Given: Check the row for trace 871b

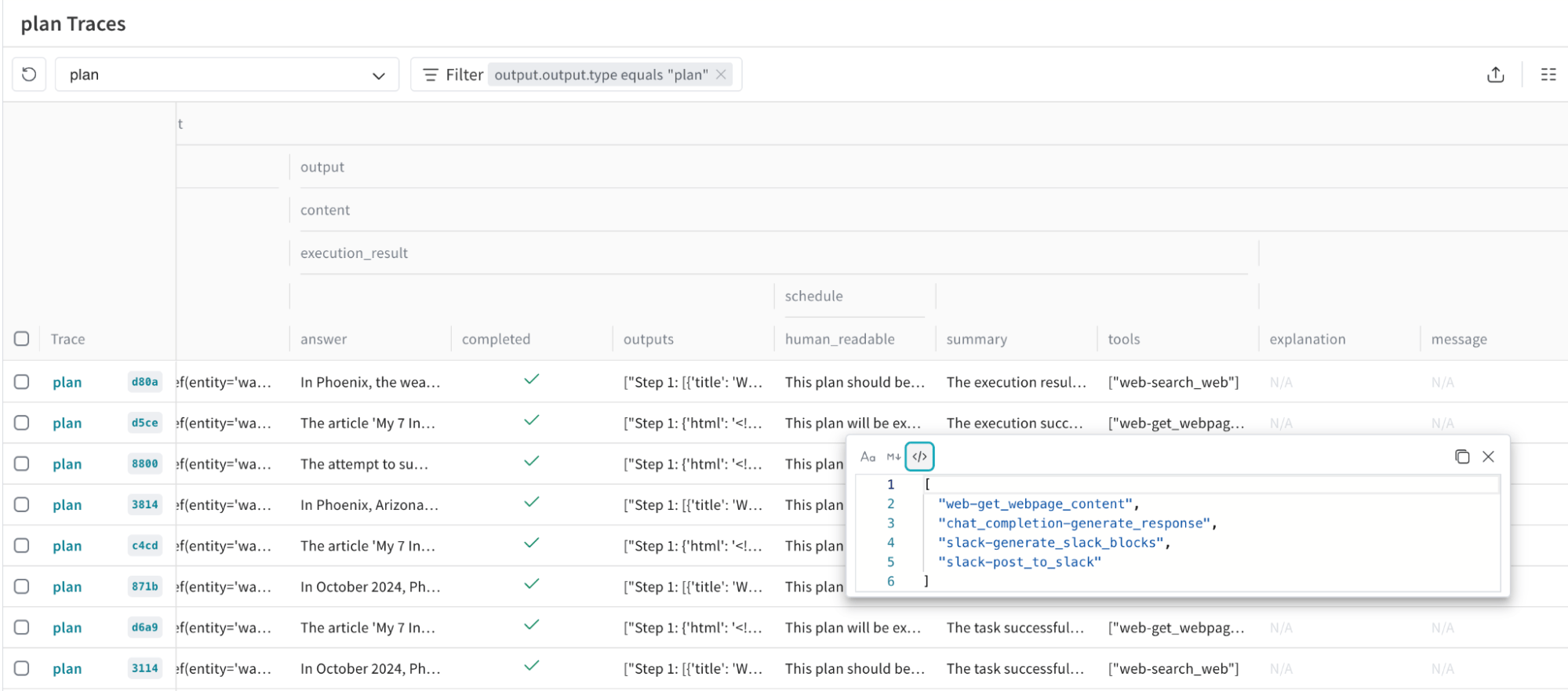Looking at the screenshot, I should coord(22,587).
